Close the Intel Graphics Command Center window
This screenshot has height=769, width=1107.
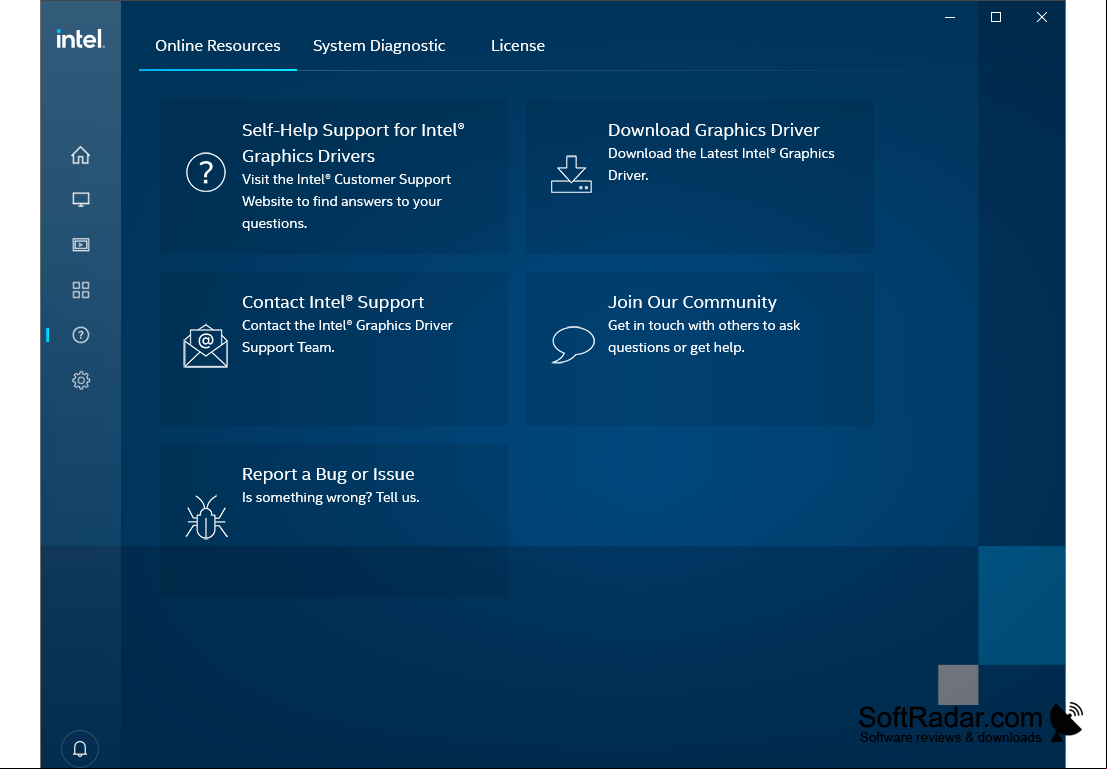(x=1041, y=17)
